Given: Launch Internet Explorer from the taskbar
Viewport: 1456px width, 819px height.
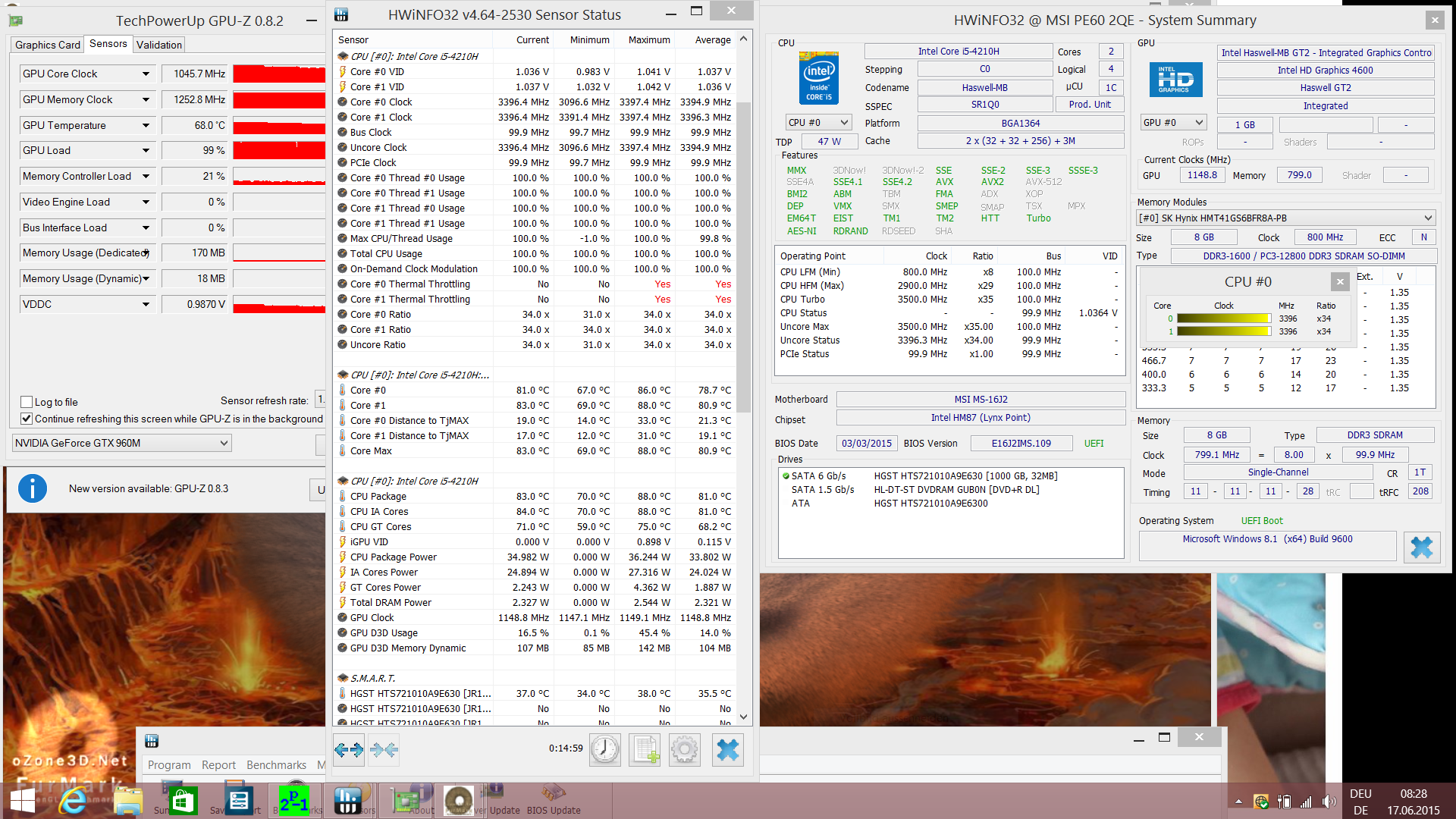Looking at the screenshot, I should 74,801.
